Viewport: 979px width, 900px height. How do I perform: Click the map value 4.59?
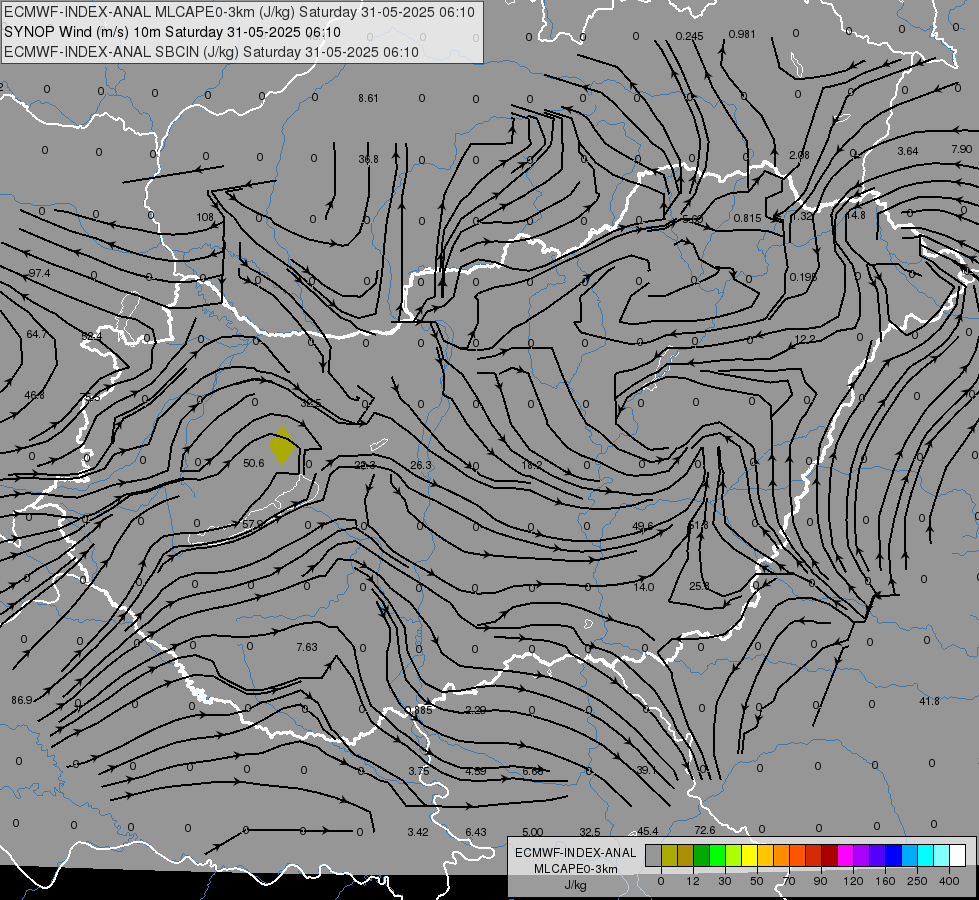pyautogui.click(x=476, y=771)
